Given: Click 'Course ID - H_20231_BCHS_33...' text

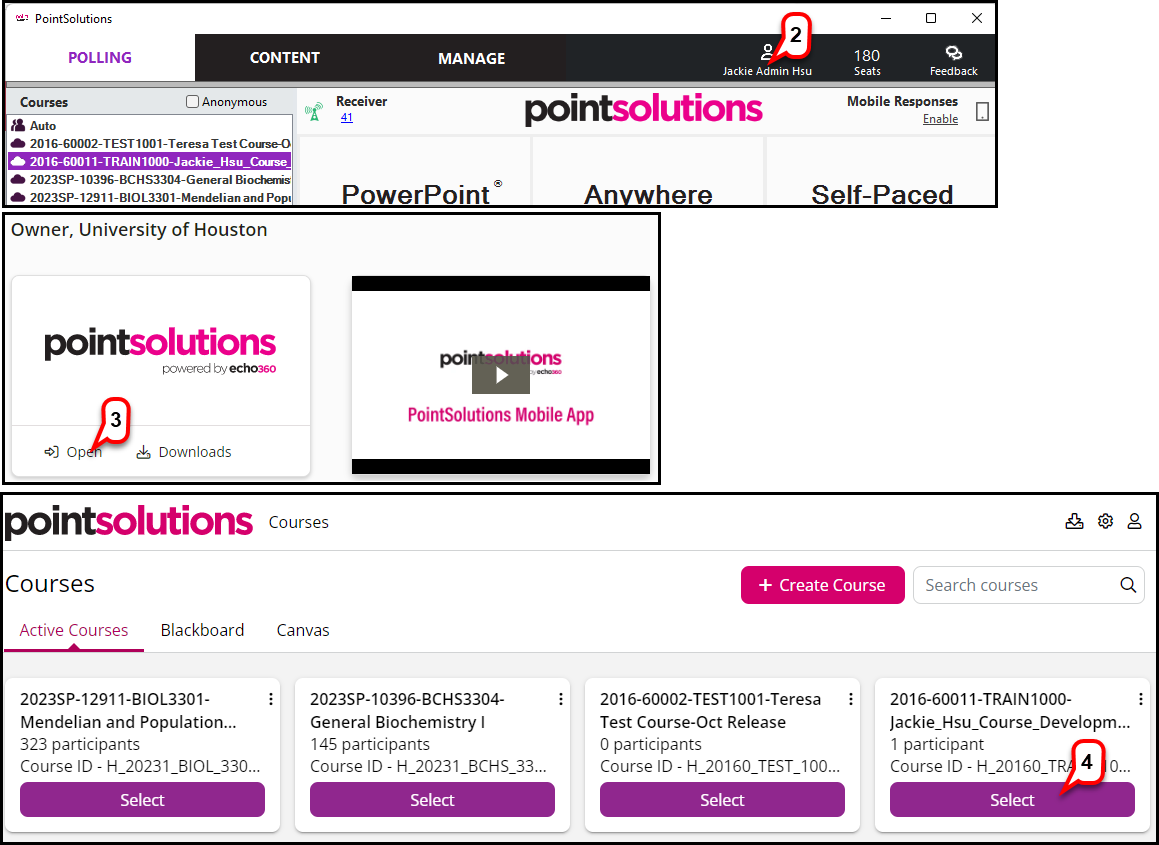Looking at the screenshot, I should (428, 767).
